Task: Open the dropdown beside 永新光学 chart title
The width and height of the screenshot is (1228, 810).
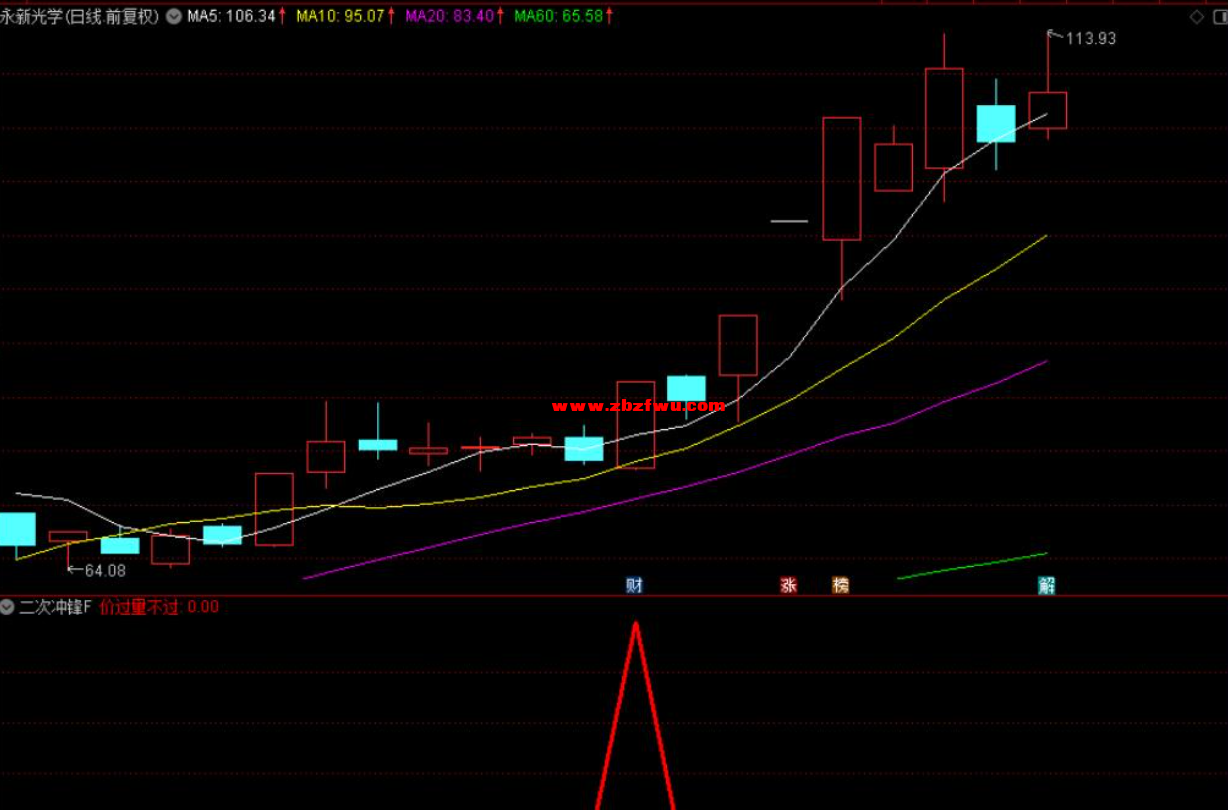Action: tap(174, 17)
